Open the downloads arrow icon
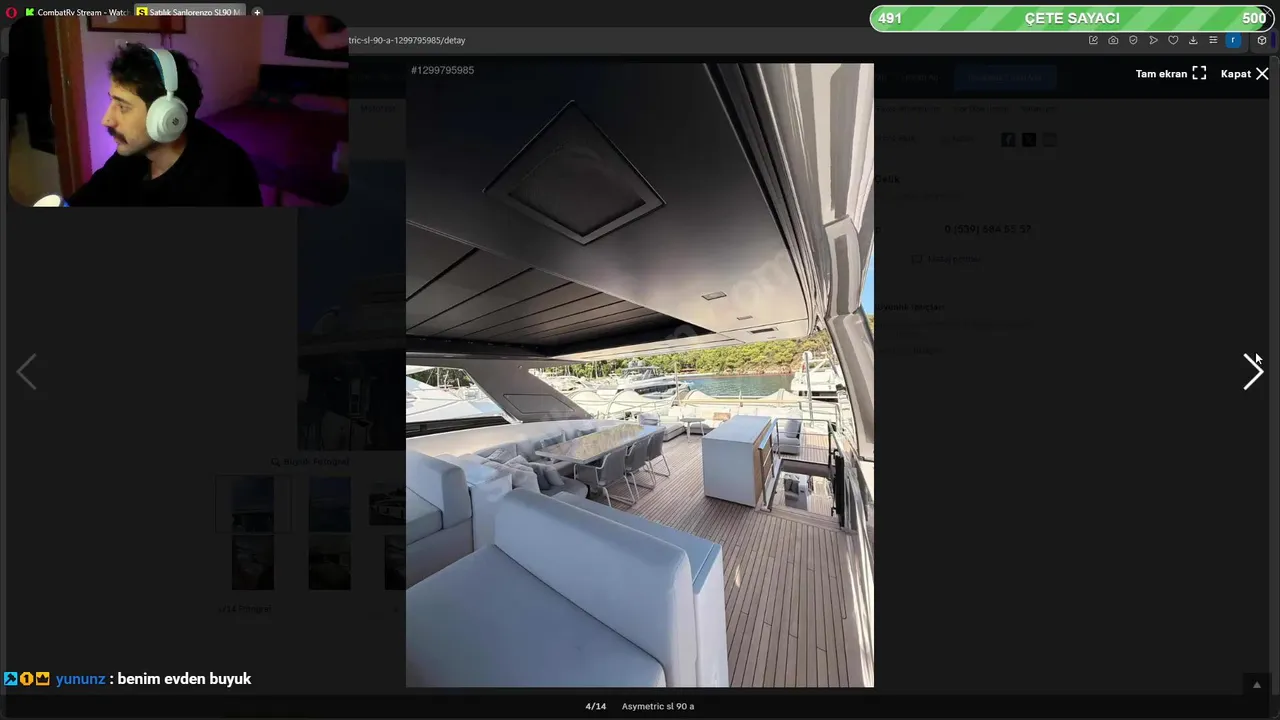Image resolution: width=1280 pixels, height=720 pixels. click(1193, 40)
